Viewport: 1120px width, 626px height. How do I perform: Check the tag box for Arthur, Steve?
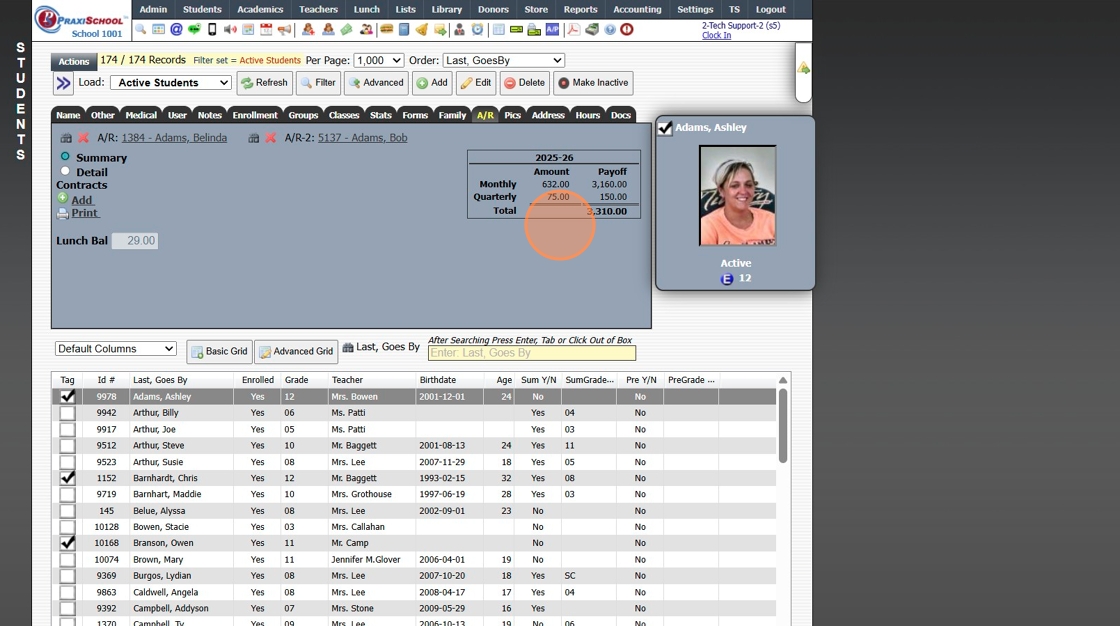(x=67, y=446)
